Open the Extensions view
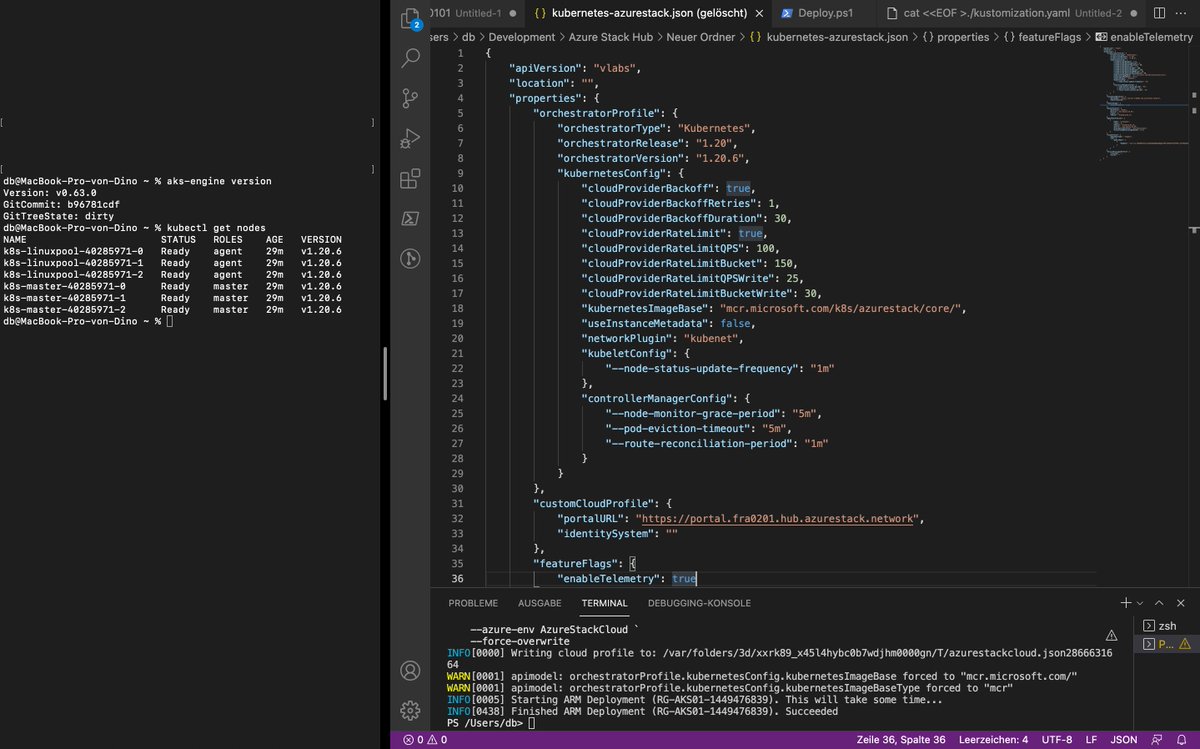The height and width of the screenshot is (749, 1200). click(410, 179)
